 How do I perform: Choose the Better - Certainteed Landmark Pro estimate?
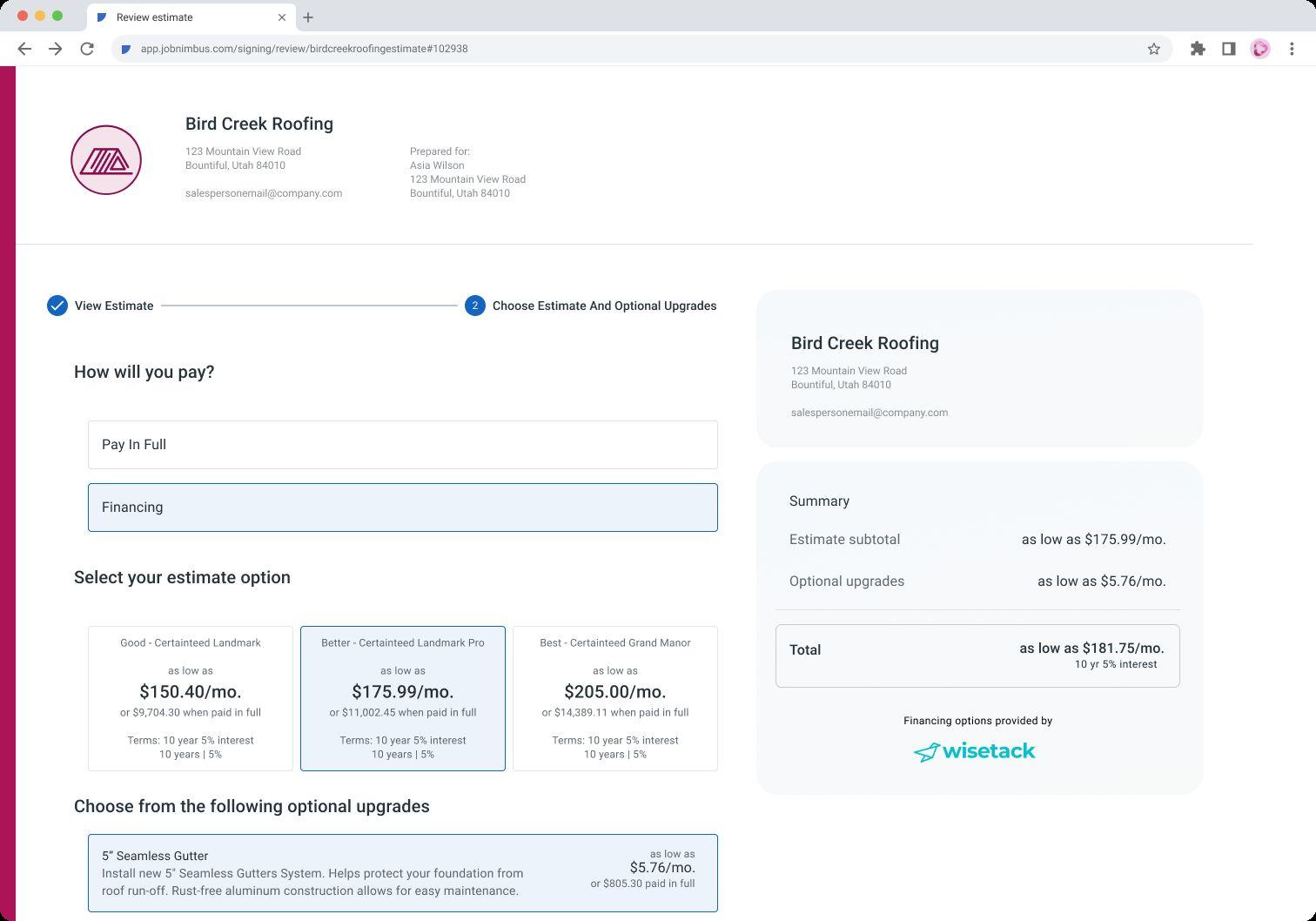(403, 698)
